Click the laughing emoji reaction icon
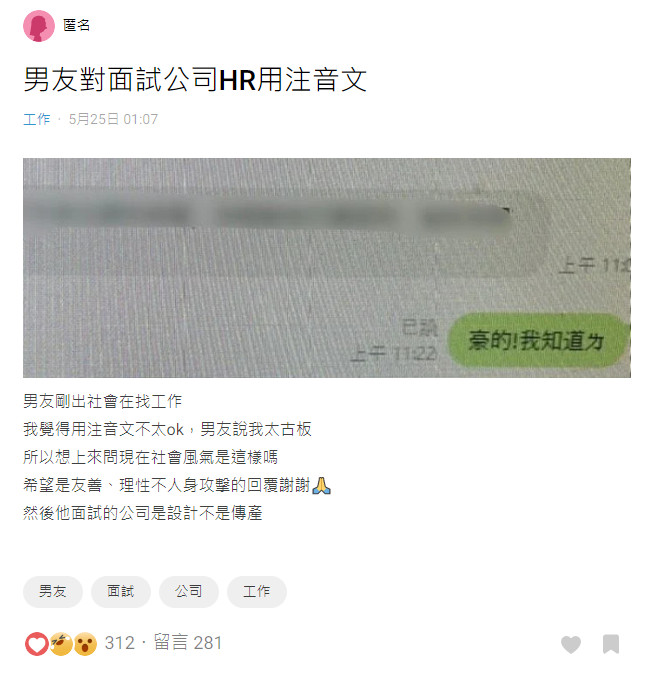 (x=61, y=644)
